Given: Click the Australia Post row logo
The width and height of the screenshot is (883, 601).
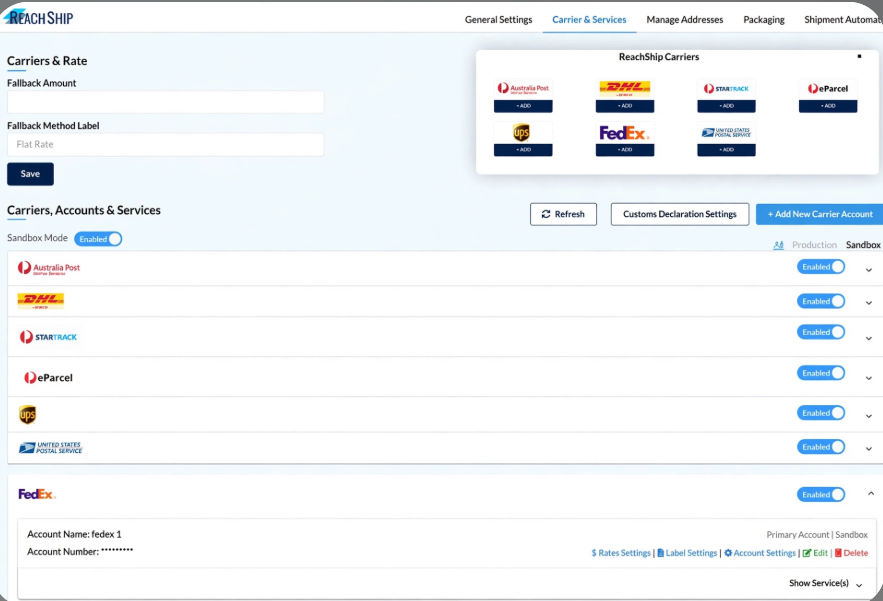Looking at the screenshot, I should 48,268.
